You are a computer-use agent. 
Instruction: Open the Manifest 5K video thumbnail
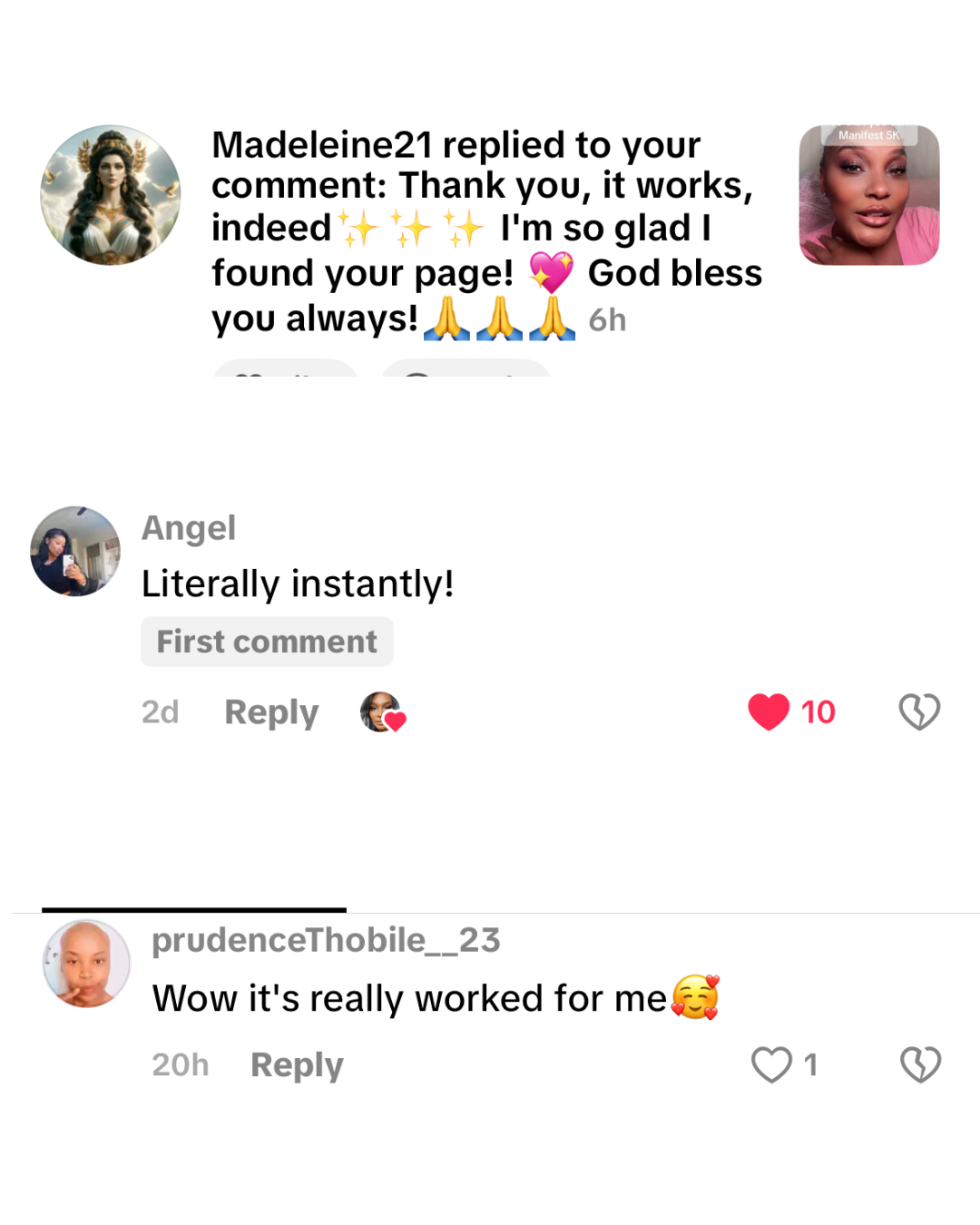(868, 195)
